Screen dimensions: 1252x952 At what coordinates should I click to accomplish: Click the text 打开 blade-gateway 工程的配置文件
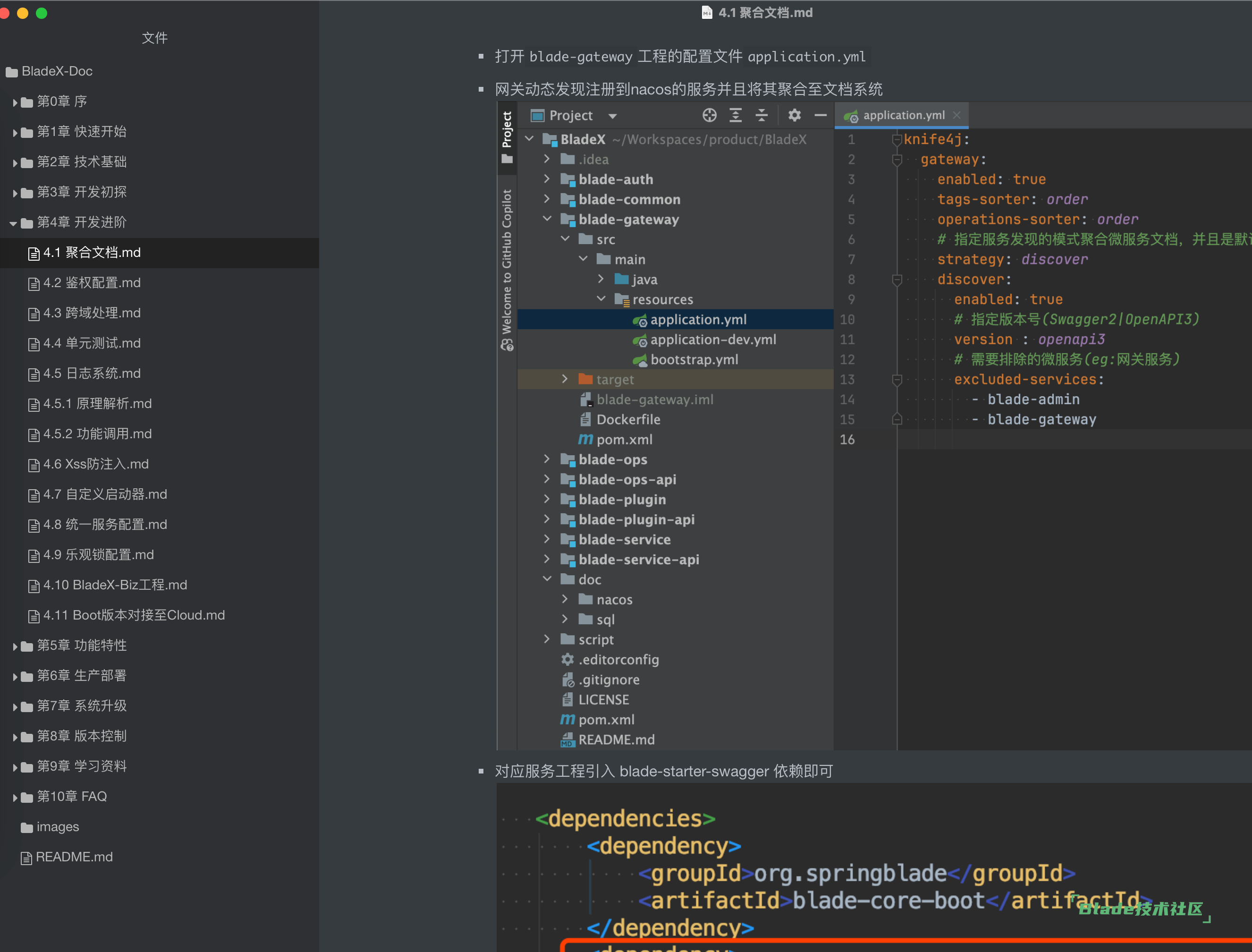618,57
